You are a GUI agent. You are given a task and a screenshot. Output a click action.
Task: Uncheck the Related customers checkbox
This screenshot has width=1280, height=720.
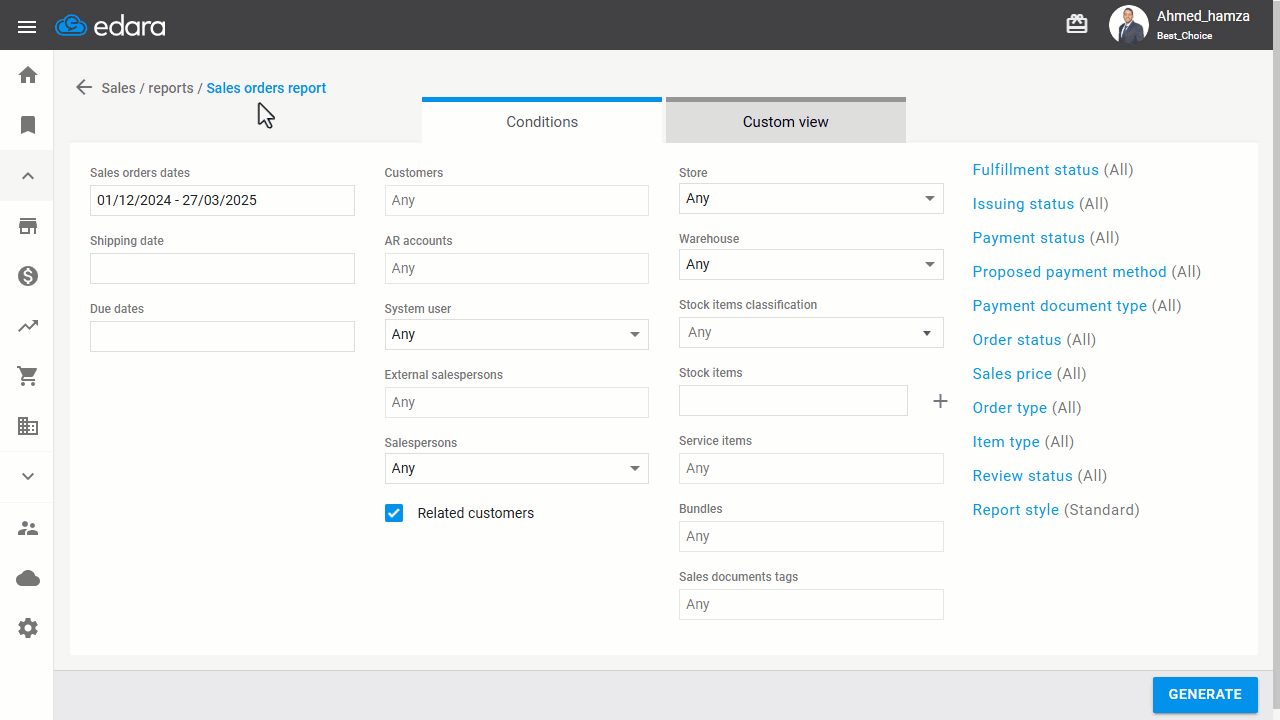(394, 513)
